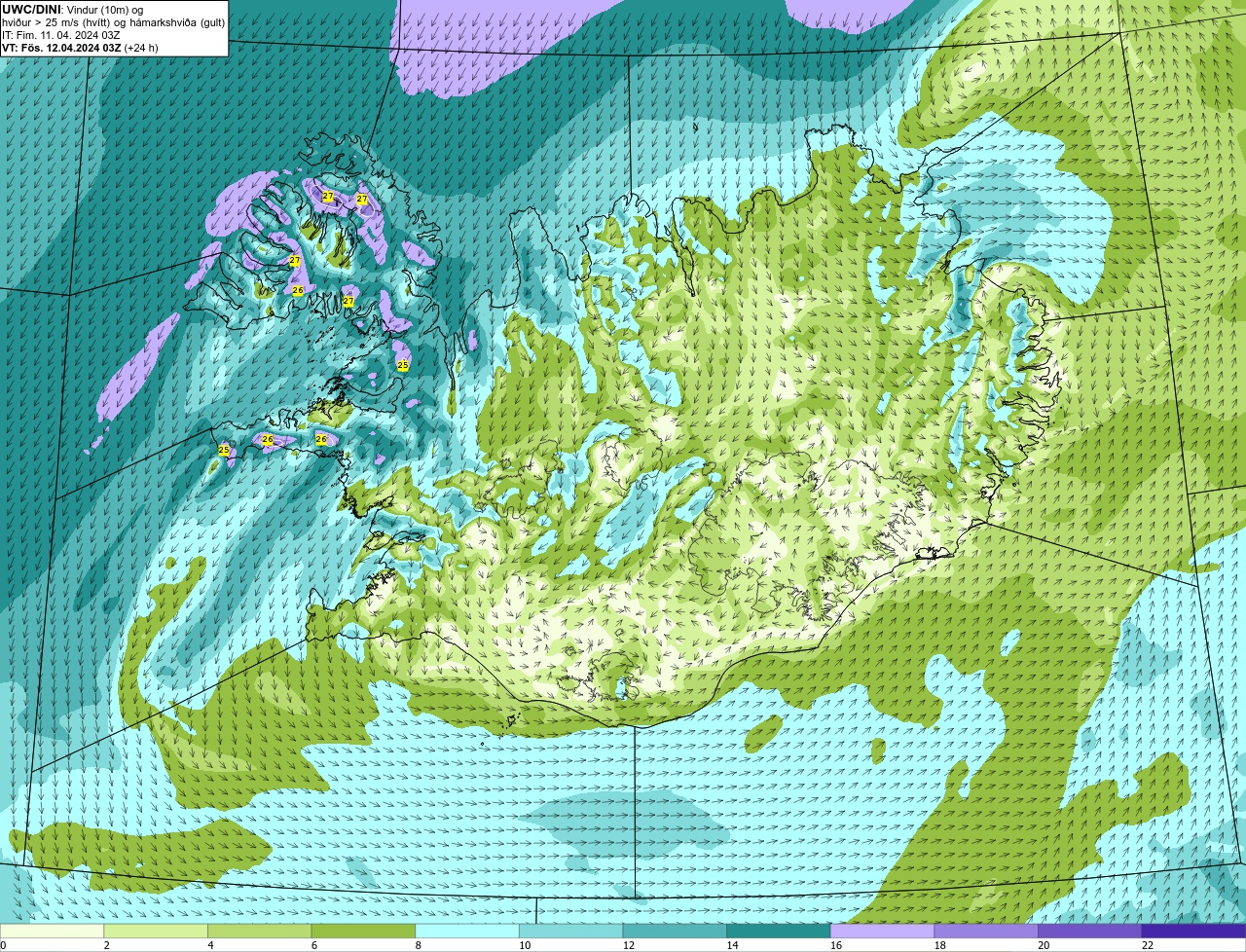Screen dimensions: 1246x952
Task: Select the violet 20–22 m/s legend swatch
Action: (x=1090, y=932)
